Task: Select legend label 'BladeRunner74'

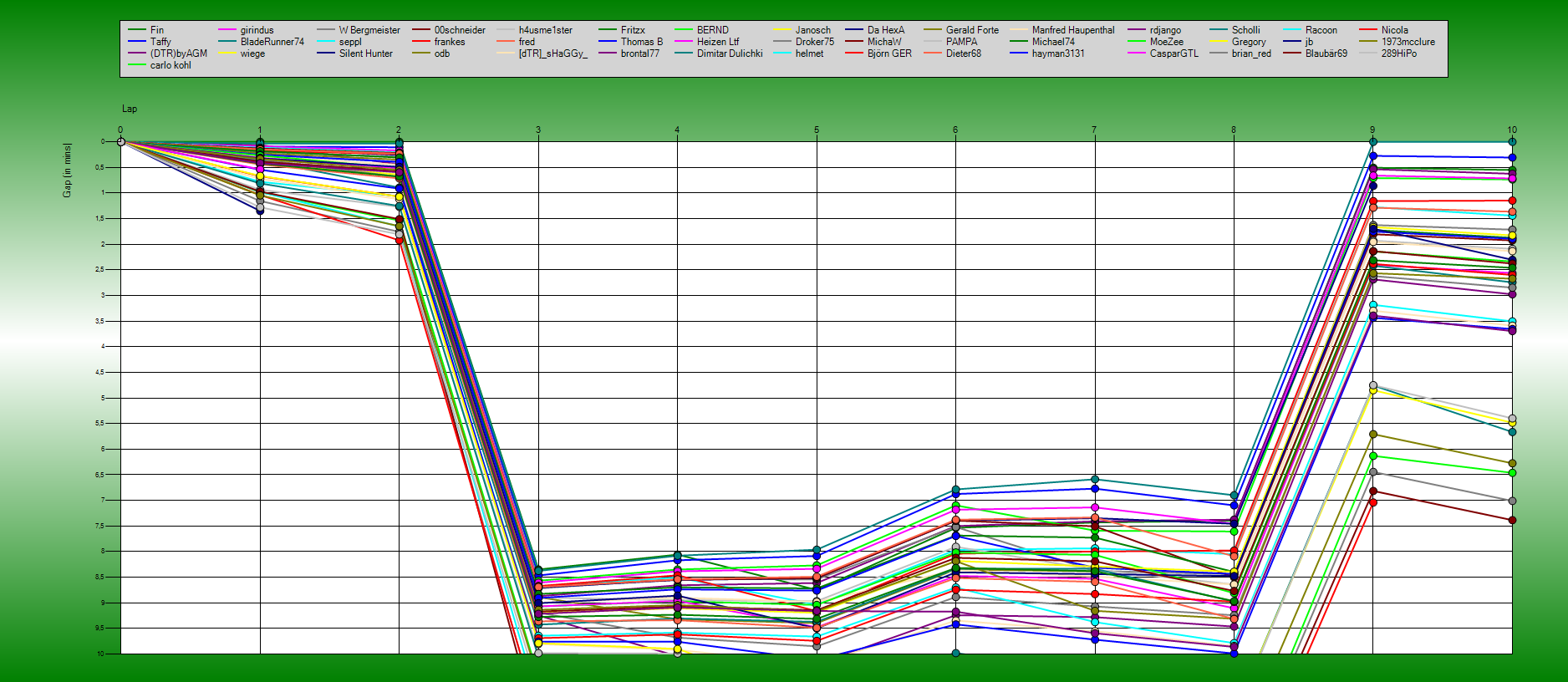Action: coord(272,42)
